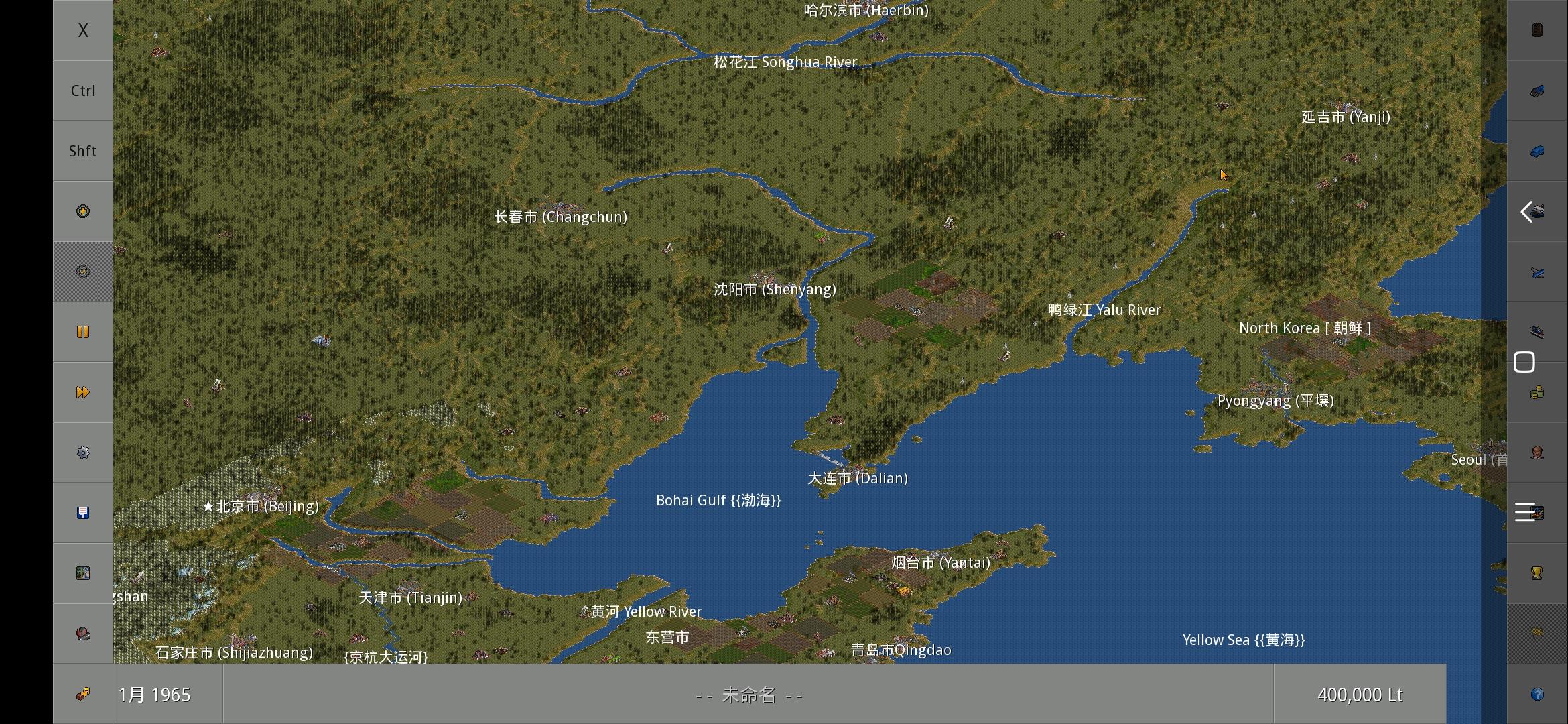Tap the Android back arrow
Viewport: 1568px width, 724px height.
[1526, 212]
